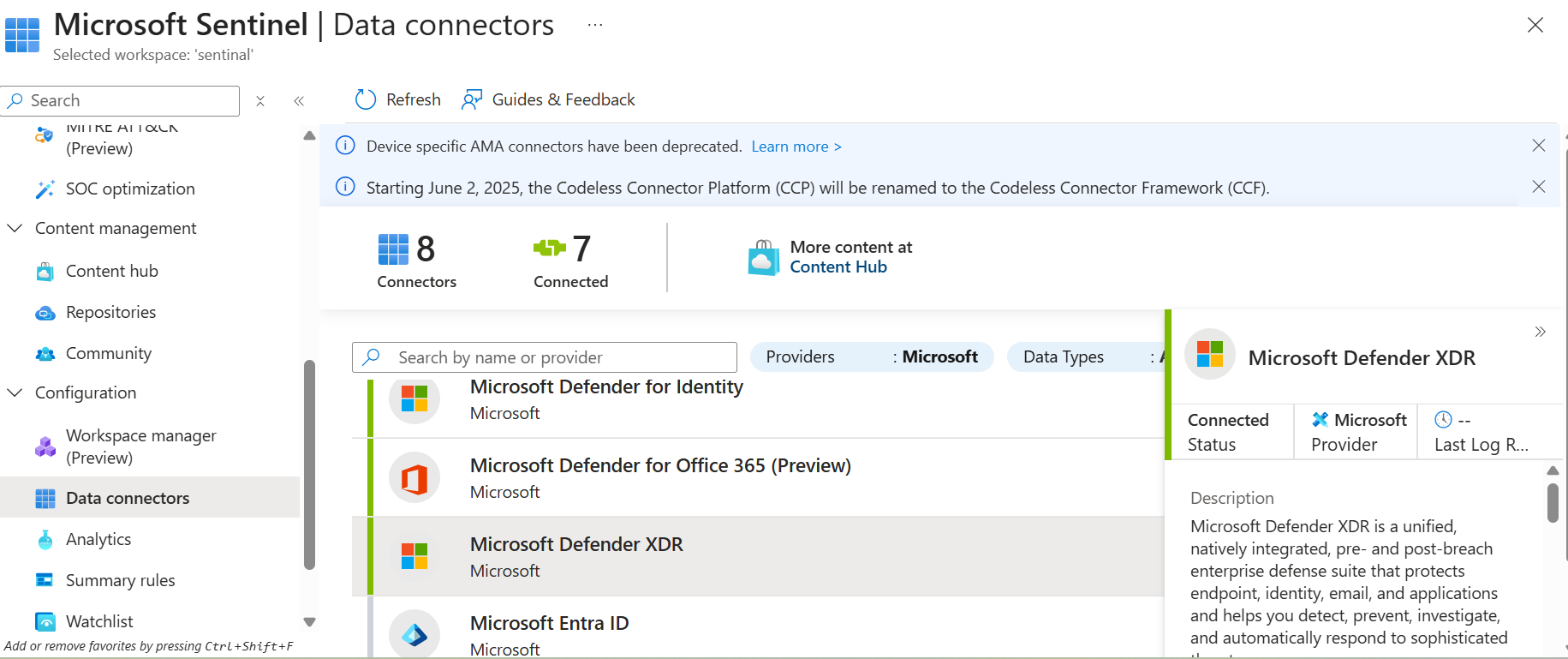Select Analytics flask icon item

[x=45, y=539]
